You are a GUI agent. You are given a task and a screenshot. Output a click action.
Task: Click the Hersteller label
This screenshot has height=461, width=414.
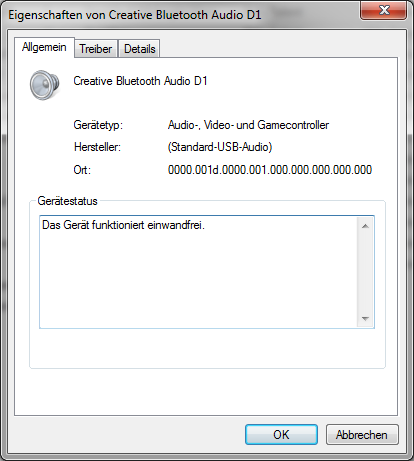click(x=97, y=147)
